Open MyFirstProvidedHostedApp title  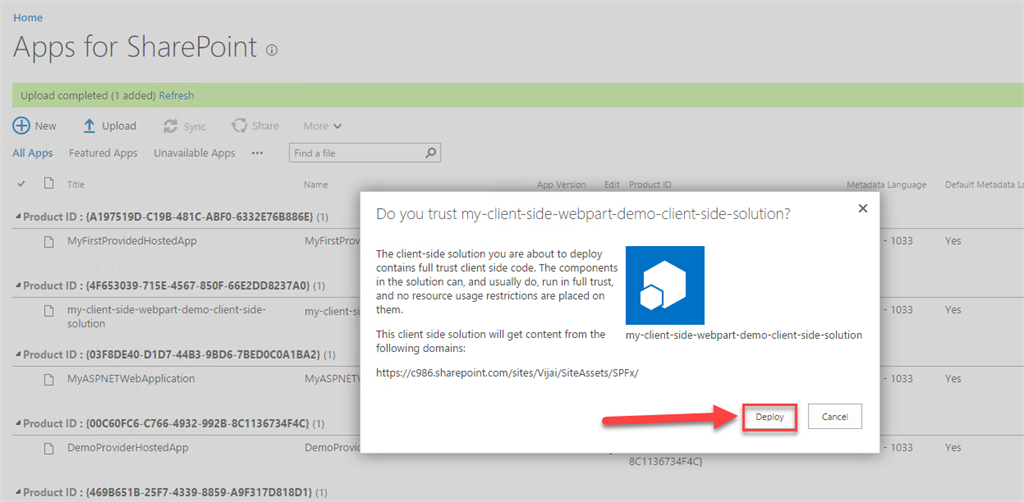coord(132,241)
